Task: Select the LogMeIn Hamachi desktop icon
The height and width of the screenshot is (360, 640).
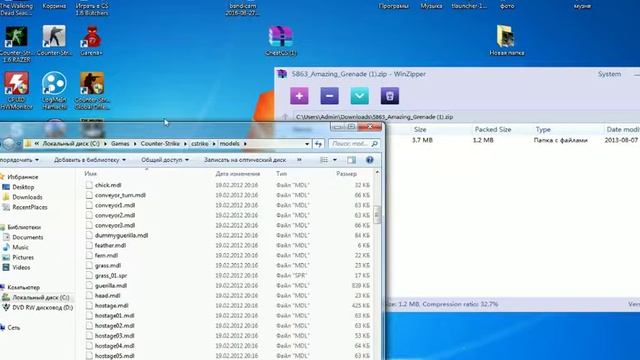Action: coord(54,91)
